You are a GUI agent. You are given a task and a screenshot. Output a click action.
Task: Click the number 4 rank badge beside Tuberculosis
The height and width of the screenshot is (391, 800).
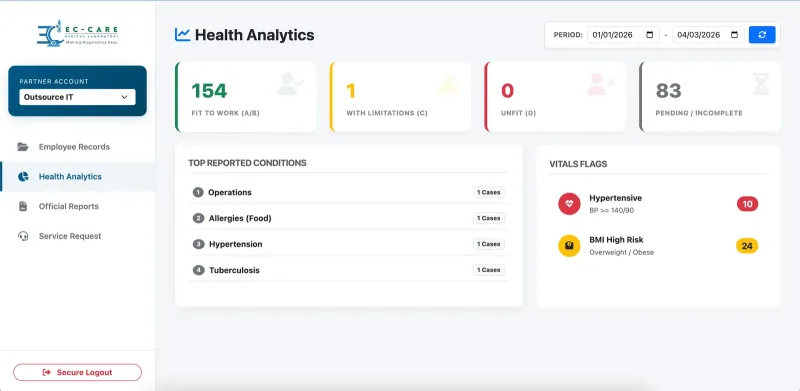(198, 270)
